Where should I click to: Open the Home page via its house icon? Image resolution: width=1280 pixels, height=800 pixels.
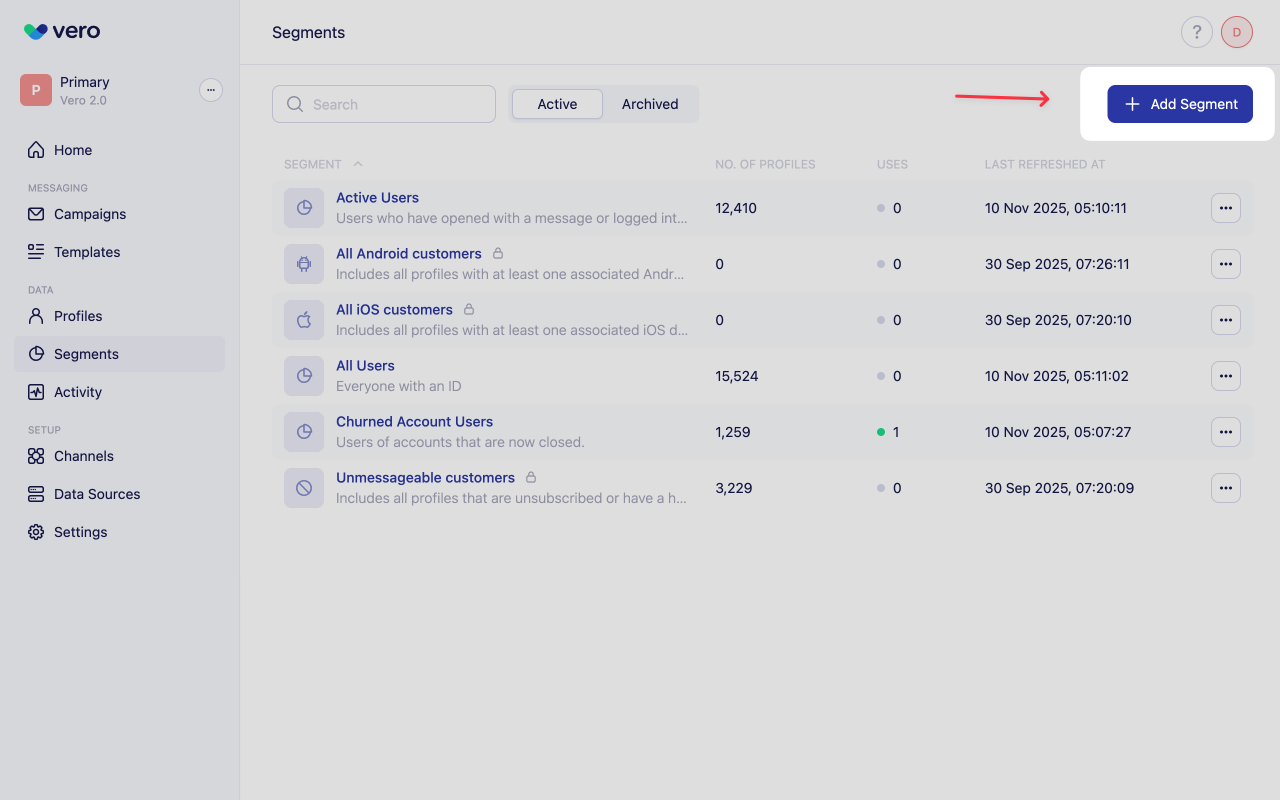tap(35, 149)
